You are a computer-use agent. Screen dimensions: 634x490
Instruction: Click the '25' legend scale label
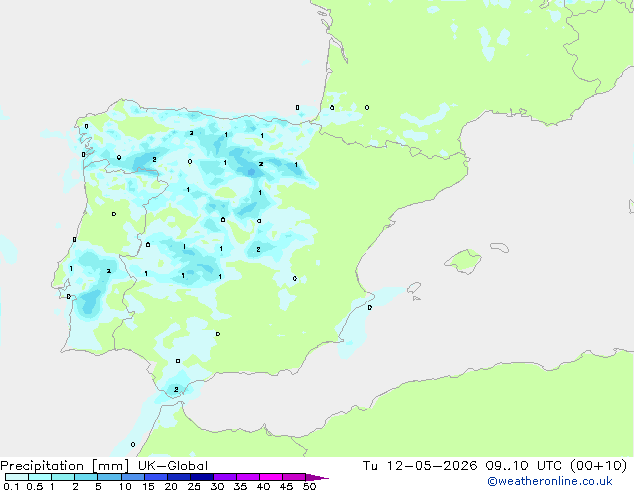(194, 486)
